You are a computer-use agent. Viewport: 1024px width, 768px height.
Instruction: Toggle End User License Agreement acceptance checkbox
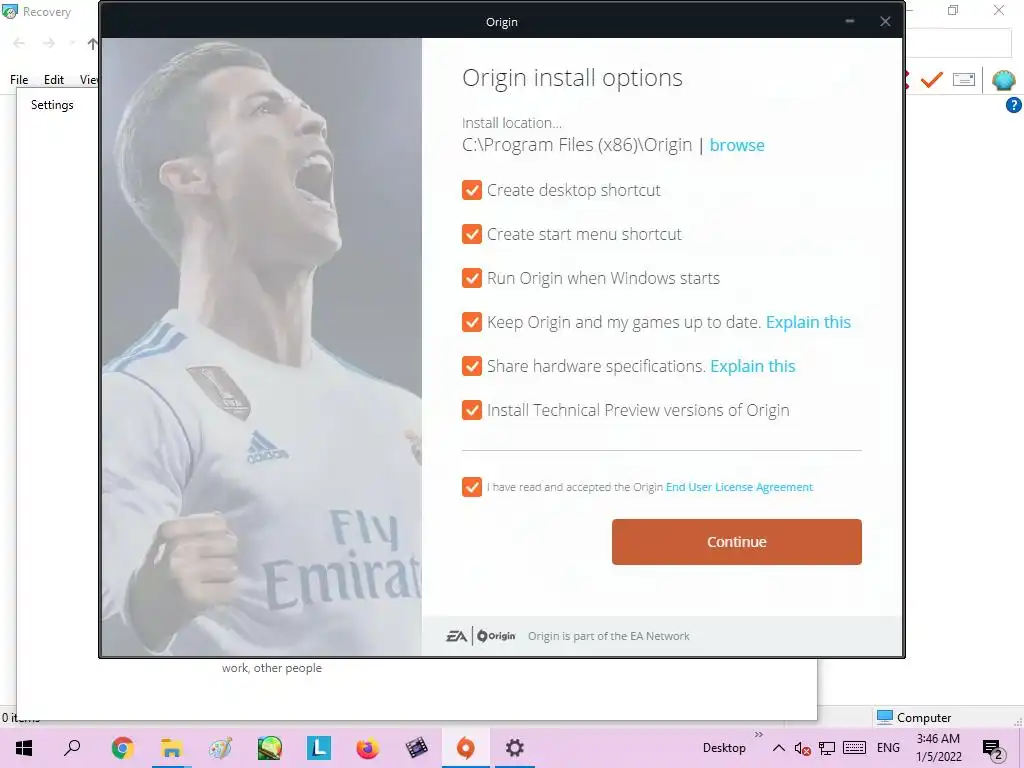tap(472, 487)
